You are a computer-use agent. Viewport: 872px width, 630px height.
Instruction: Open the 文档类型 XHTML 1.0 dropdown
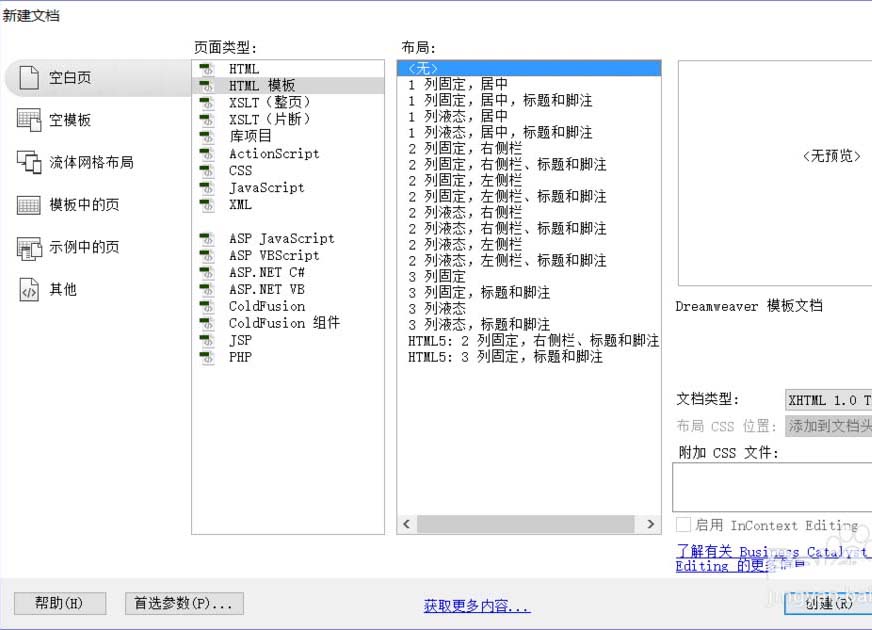(828, 400)
